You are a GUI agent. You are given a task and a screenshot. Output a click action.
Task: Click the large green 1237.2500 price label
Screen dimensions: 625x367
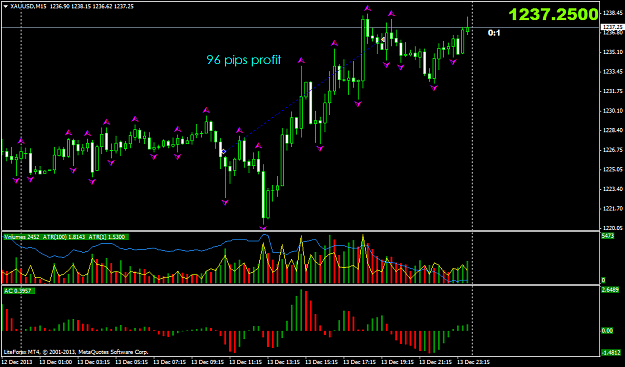coord(554,14)
